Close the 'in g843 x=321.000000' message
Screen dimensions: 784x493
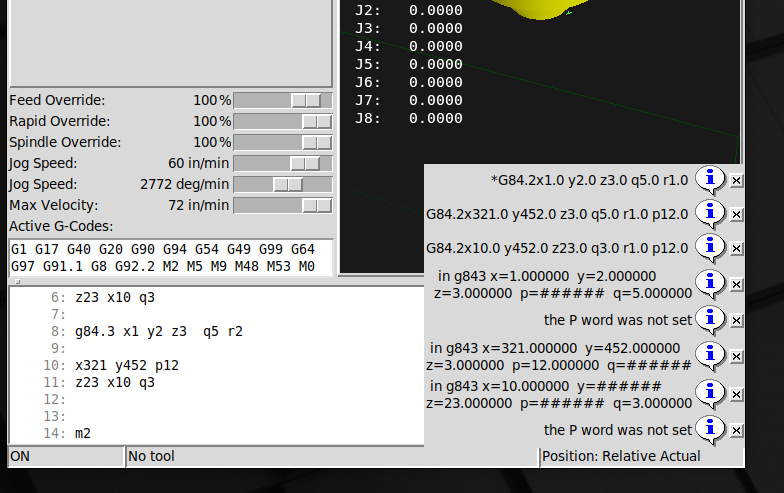736,356
